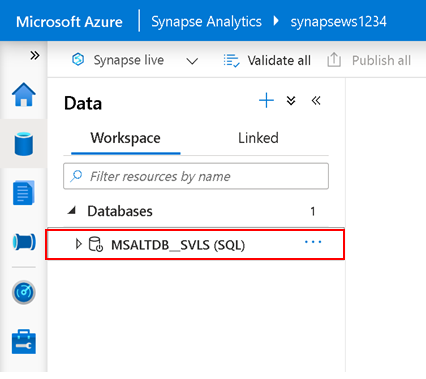The height and width of the screenshot is (379, 426).
Task: Open the Integrate hub pipeline icon
Action: click(x=24, y=242)
